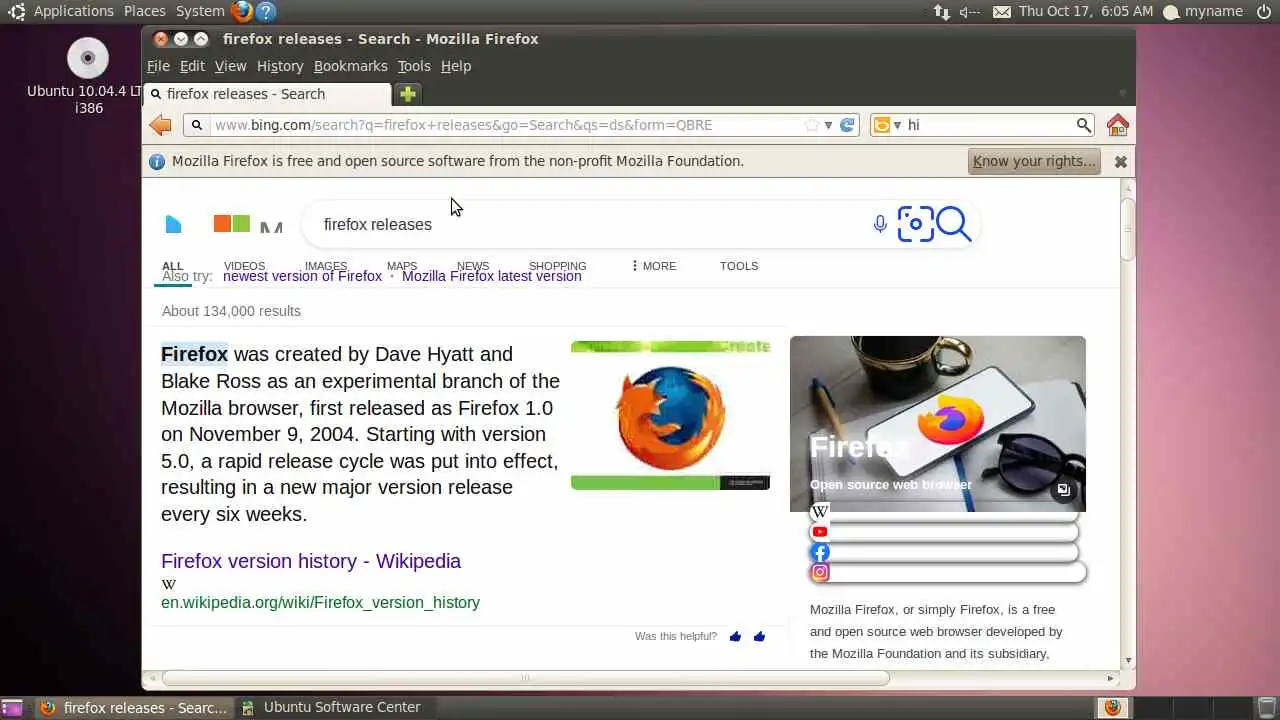Click 'firefox releases - Searc...' taskbar button
The image size is (1280, 720).
134,707
